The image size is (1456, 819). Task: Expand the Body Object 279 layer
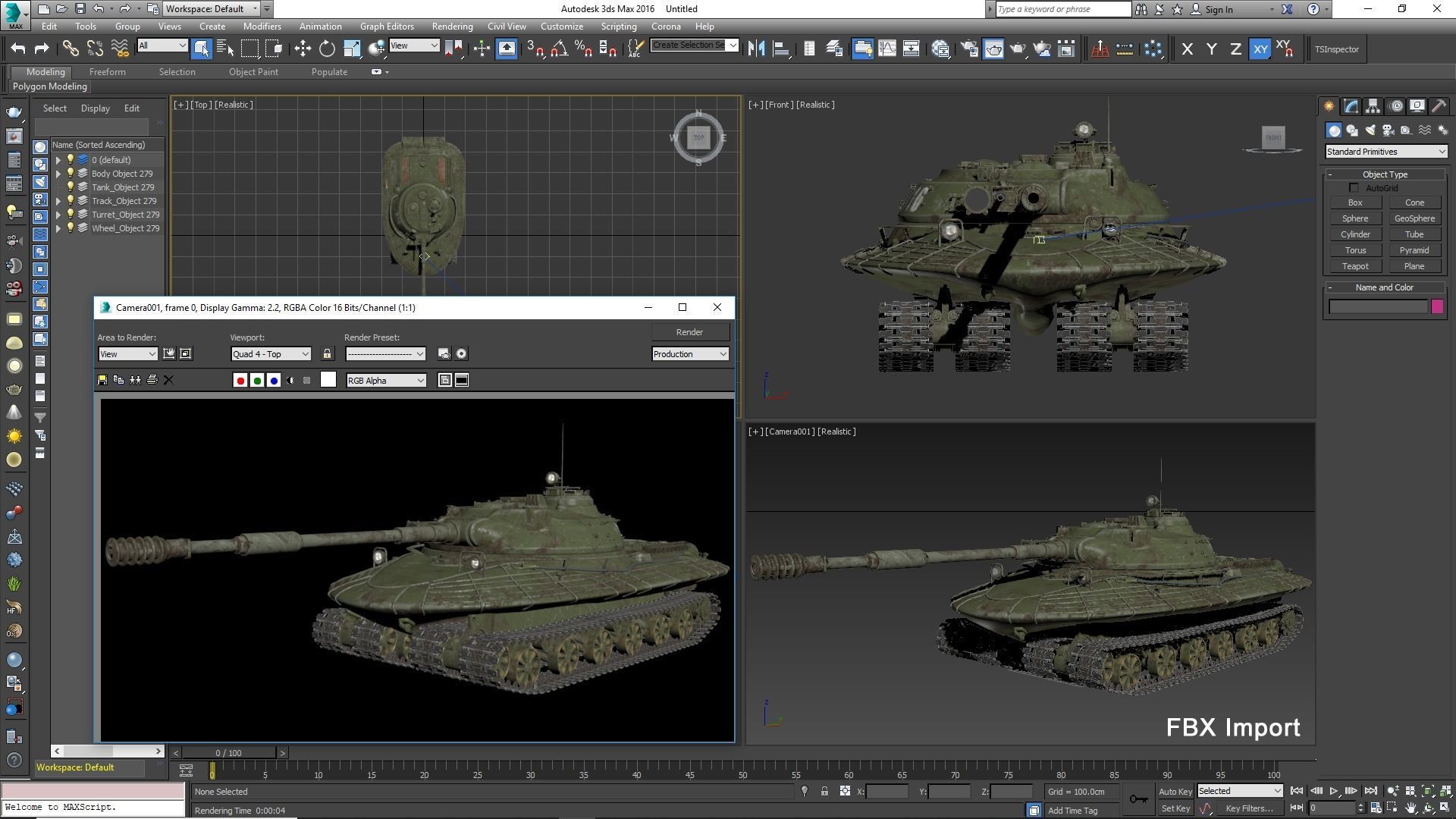pos(58,174)
